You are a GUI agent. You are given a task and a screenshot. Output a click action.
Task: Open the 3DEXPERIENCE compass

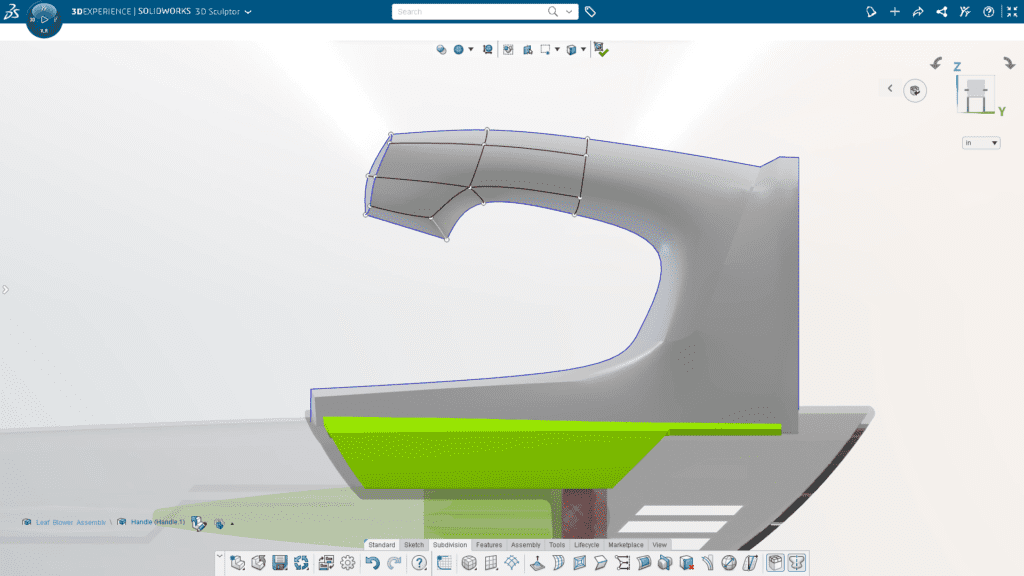[x=44, y=19]
